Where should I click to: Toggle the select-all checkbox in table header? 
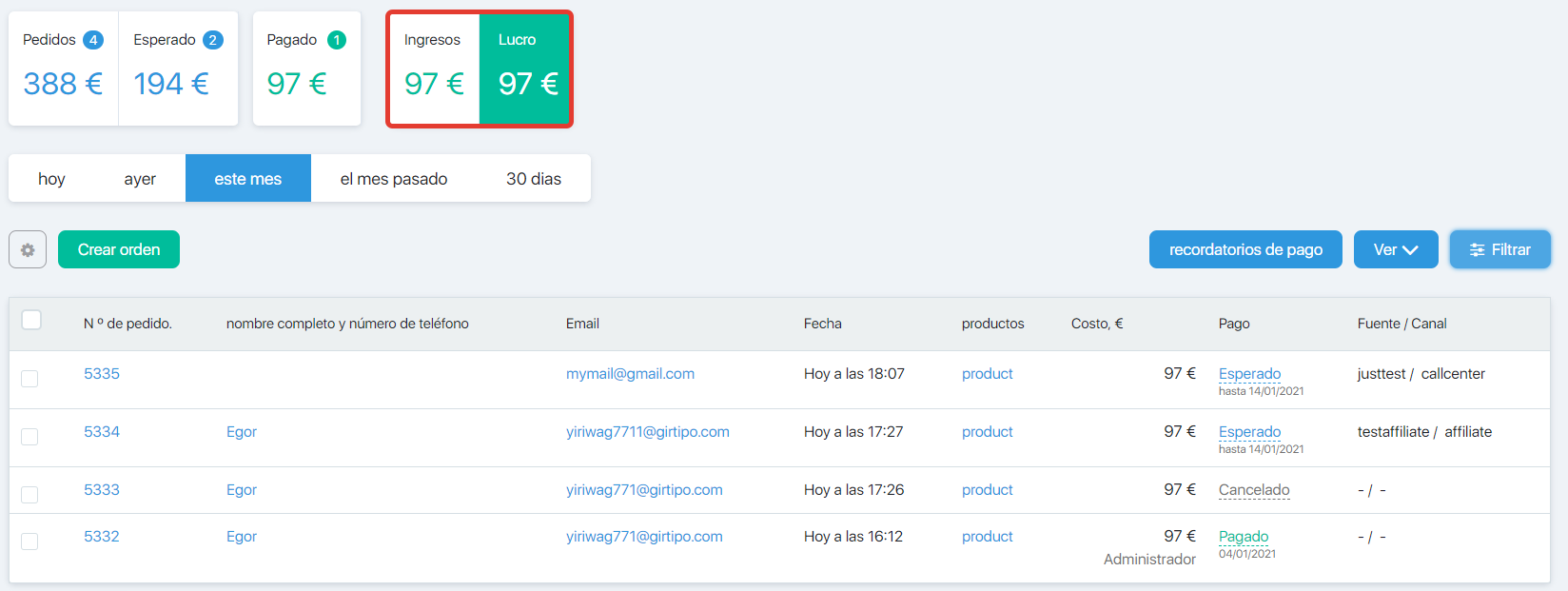pyautogui.click(x=31, y=320)
